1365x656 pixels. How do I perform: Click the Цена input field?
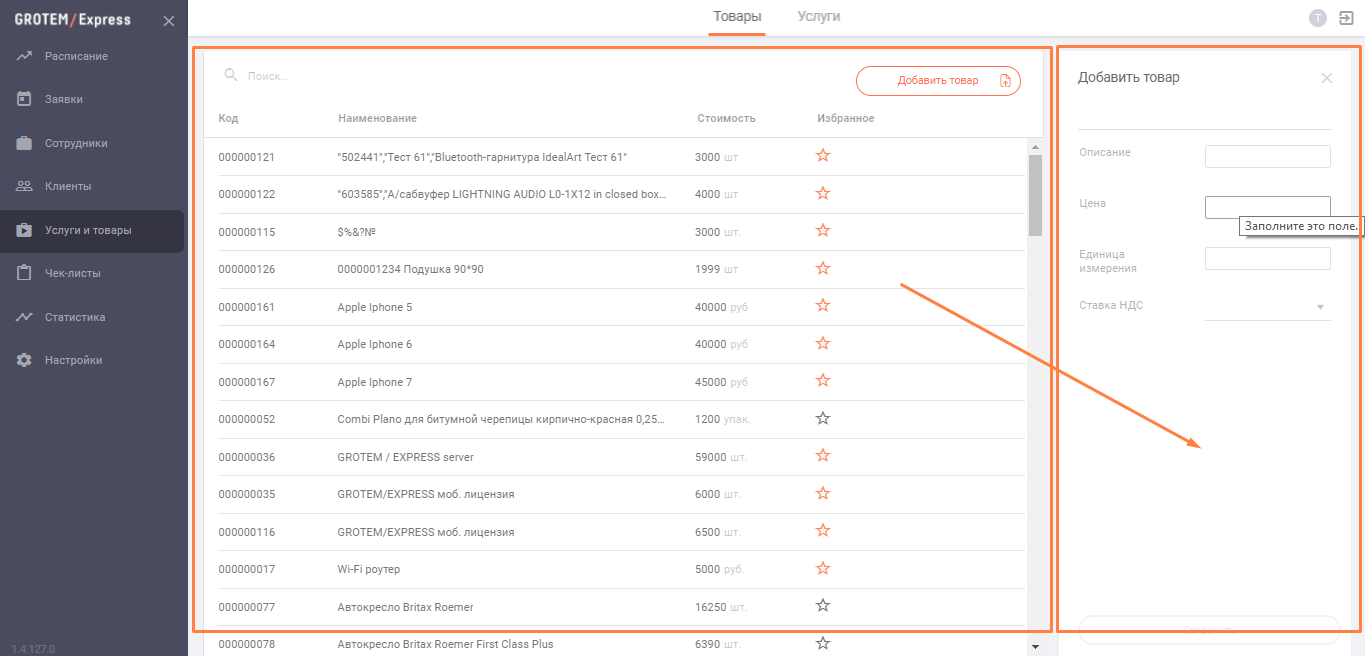(1267, 207)
